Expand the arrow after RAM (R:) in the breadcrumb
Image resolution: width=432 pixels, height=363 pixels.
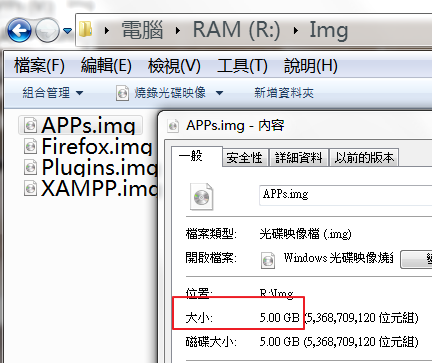296,31
